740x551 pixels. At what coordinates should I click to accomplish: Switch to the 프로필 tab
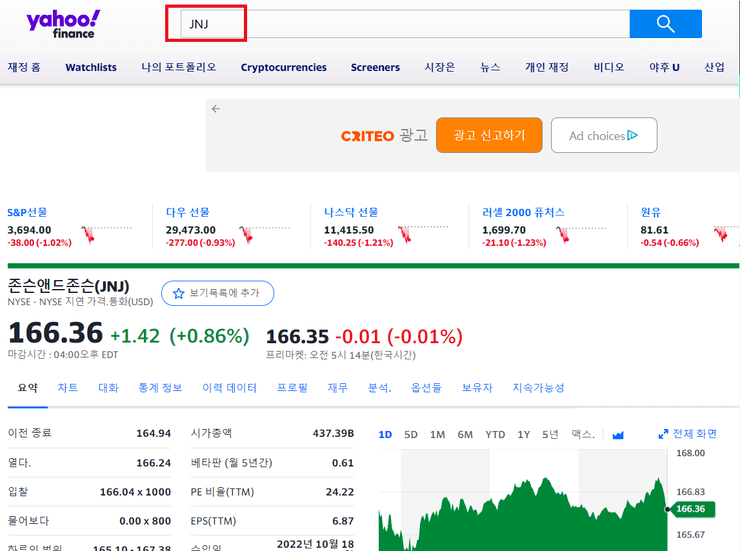click(x=292, y=388)
